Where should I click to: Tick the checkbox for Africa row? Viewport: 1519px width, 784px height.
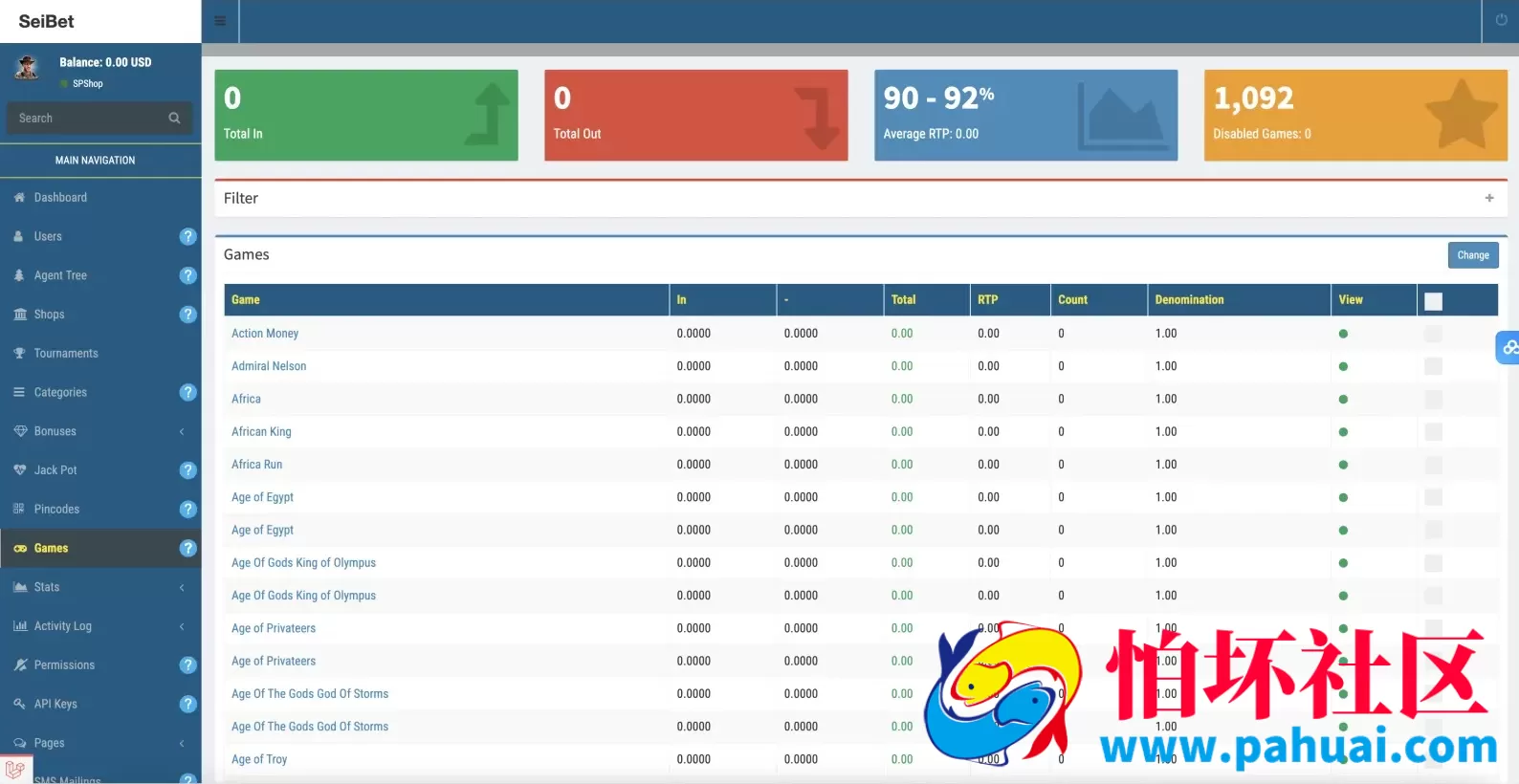(x=1433, y=399)
